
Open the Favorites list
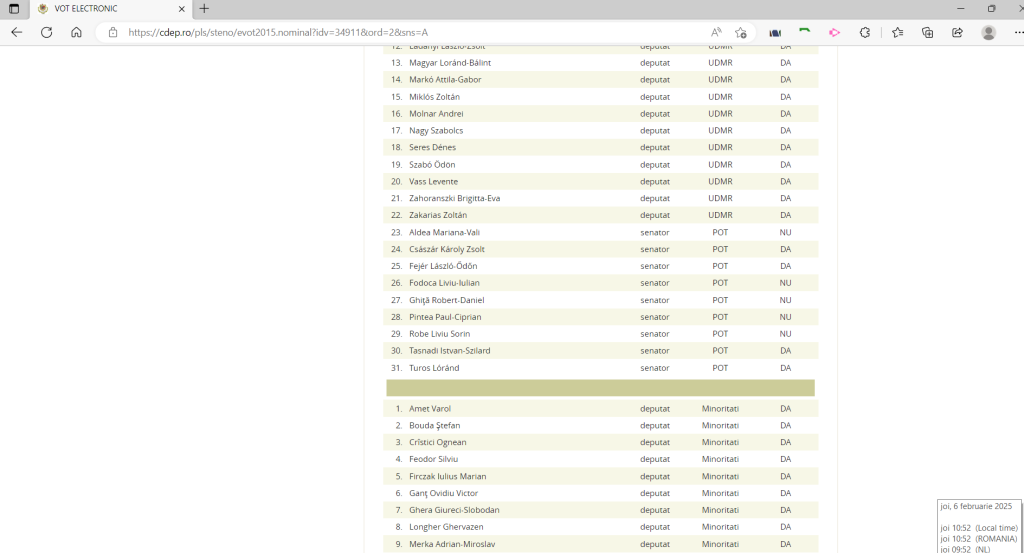[x=898, y=32]
